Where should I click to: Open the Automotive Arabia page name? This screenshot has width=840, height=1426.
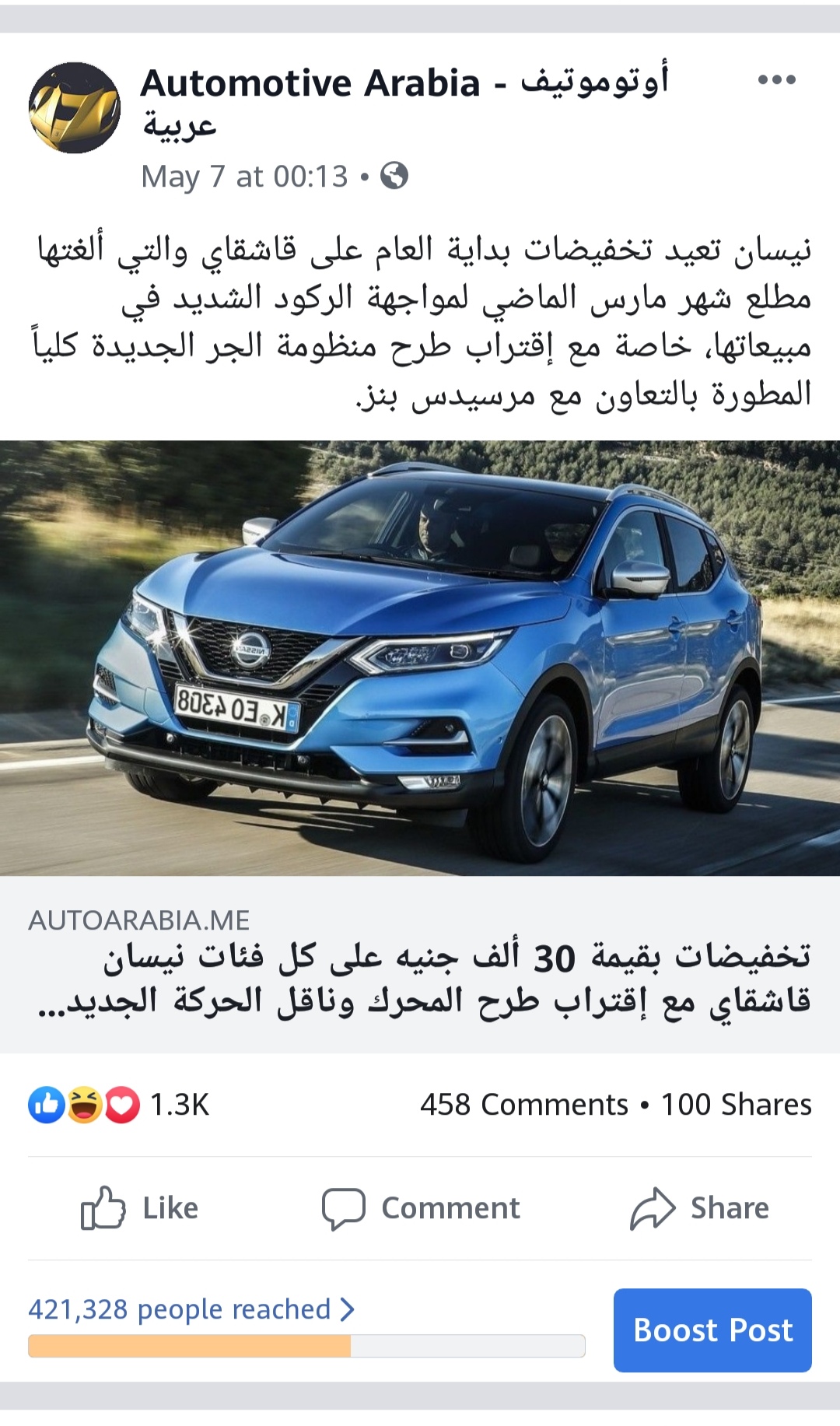click(x=404, y=103)
